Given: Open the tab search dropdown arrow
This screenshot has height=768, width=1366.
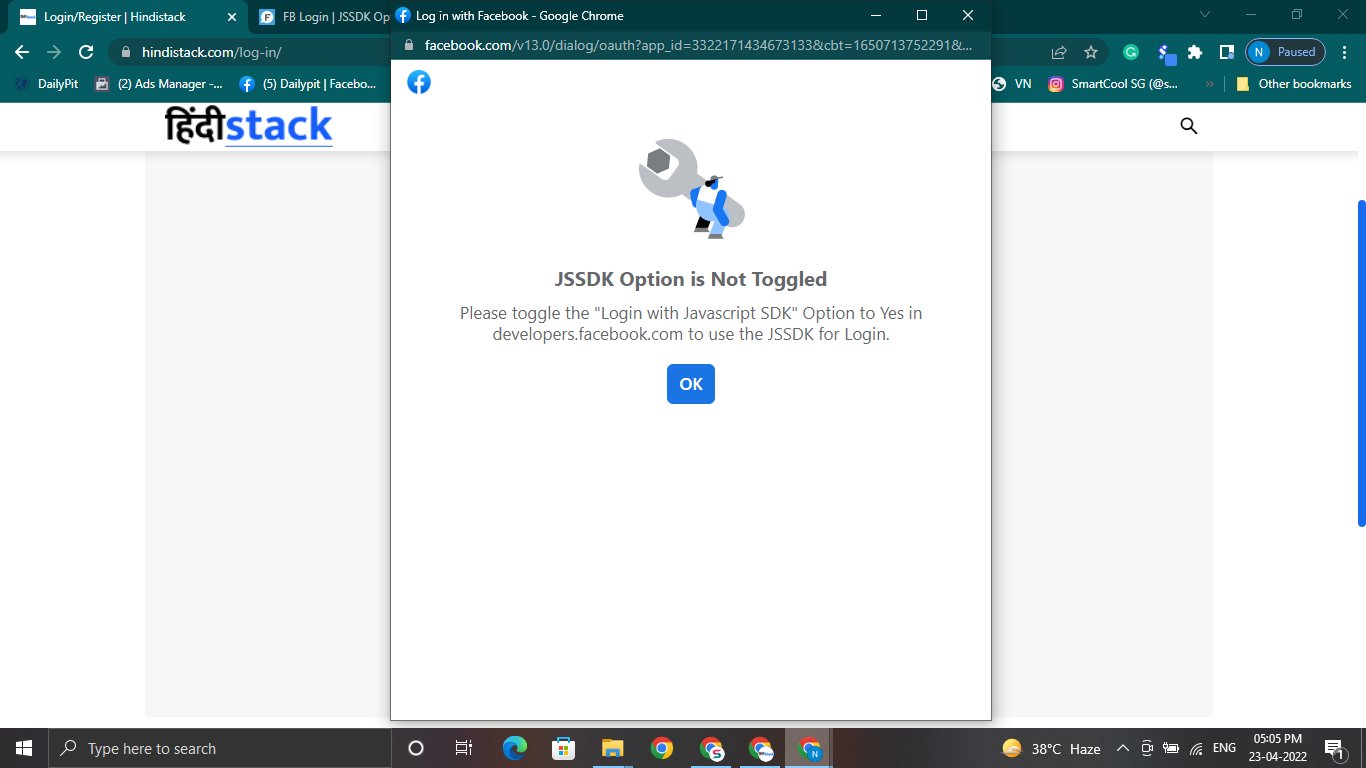Looking at the screenshot, I should click(1205, 15).
